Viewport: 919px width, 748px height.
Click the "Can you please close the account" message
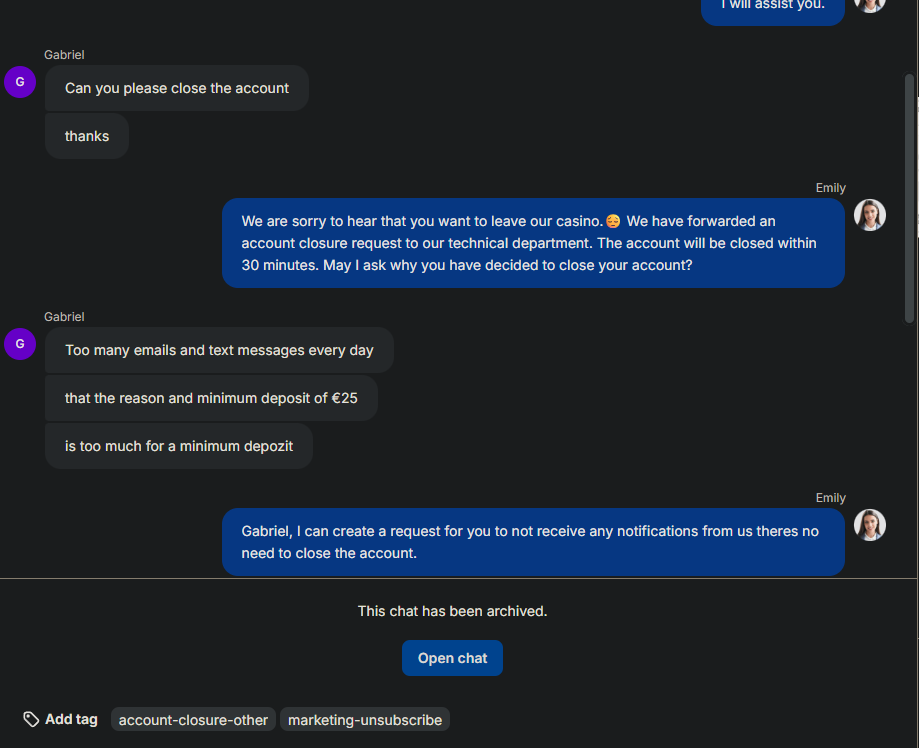click(x=177, y=88)
